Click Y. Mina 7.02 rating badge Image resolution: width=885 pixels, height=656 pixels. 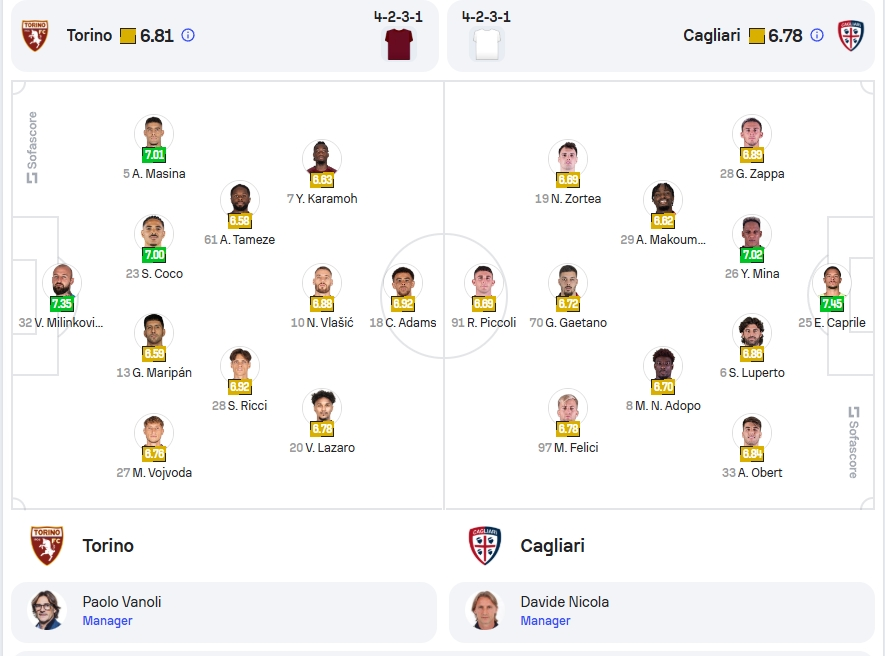pos(752,255)
